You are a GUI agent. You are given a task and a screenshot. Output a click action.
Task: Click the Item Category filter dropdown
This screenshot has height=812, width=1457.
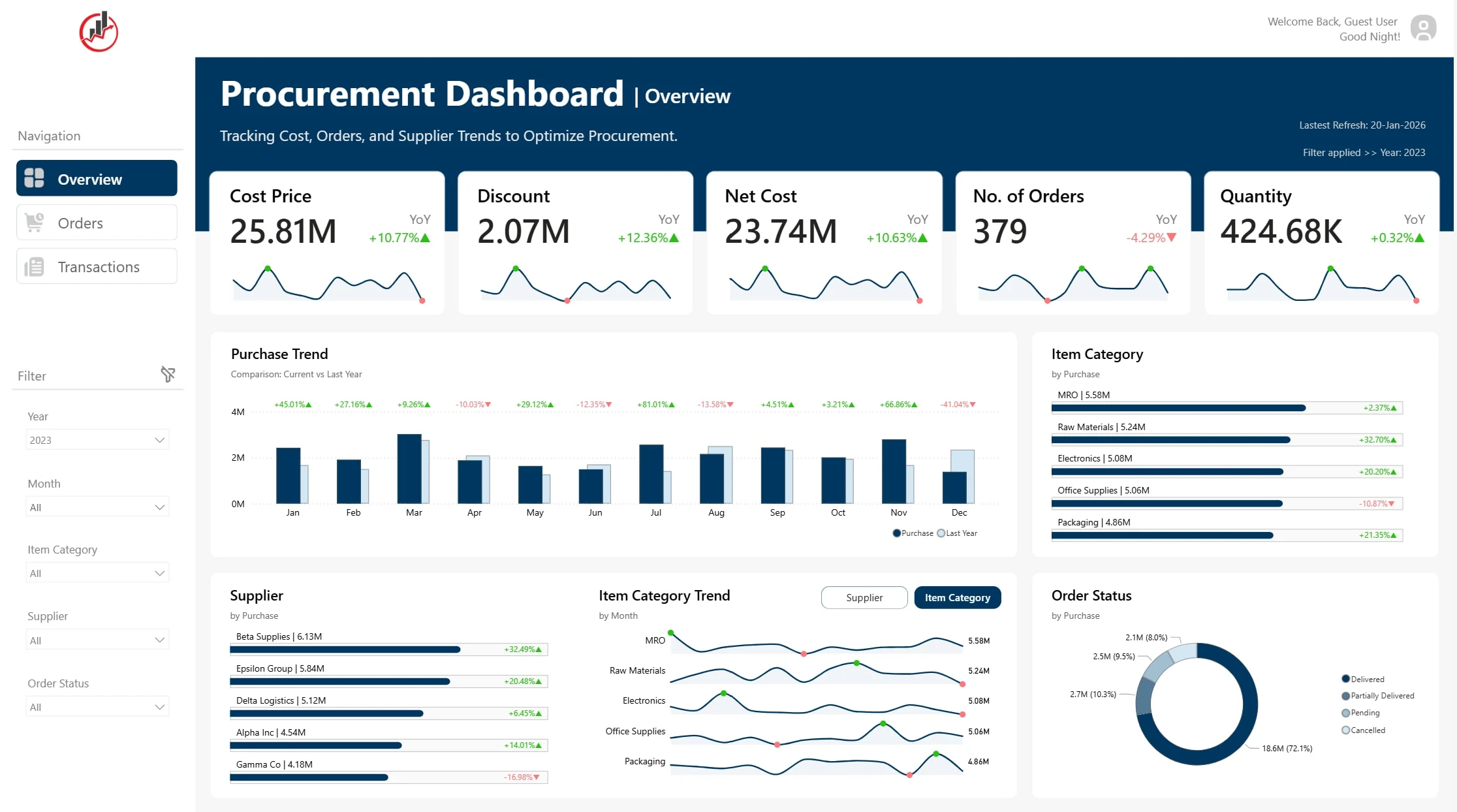click(97, 573)
